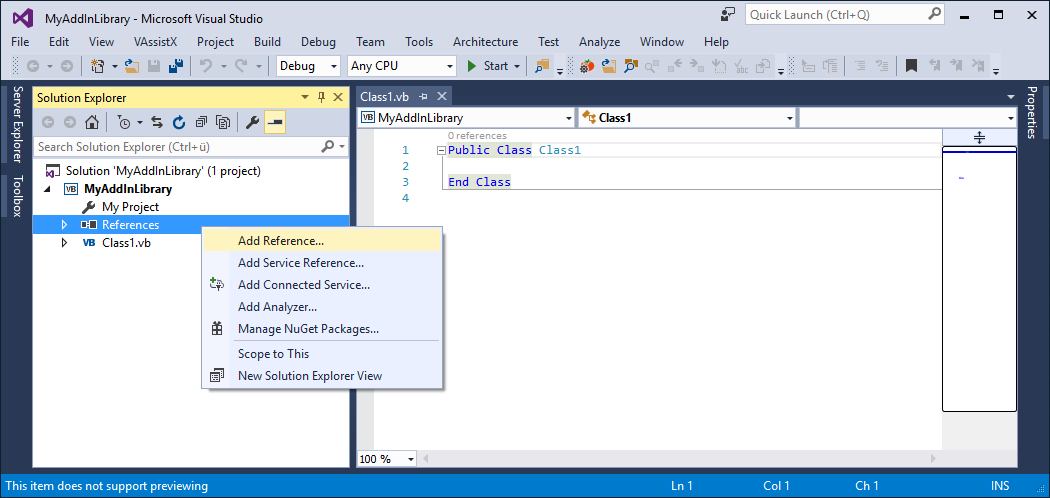Click the folder with blue arrows icon

coord(609,66)
